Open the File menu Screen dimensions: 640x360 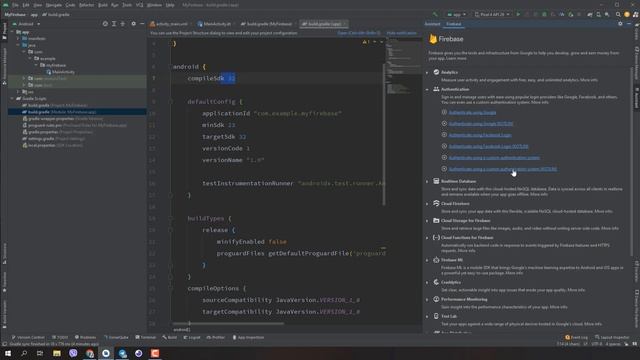tap(15, 5)
